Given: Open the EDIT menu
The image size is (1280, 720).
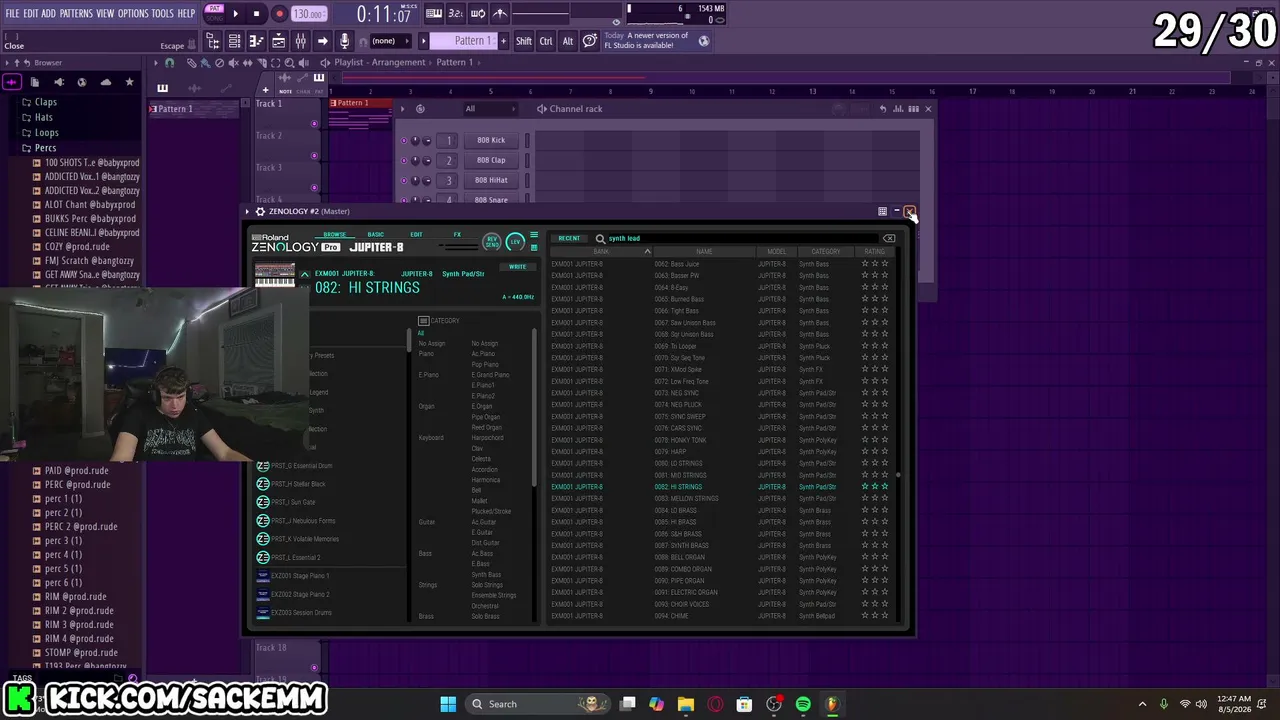Looking at the screenshot, I should [31, 13].
